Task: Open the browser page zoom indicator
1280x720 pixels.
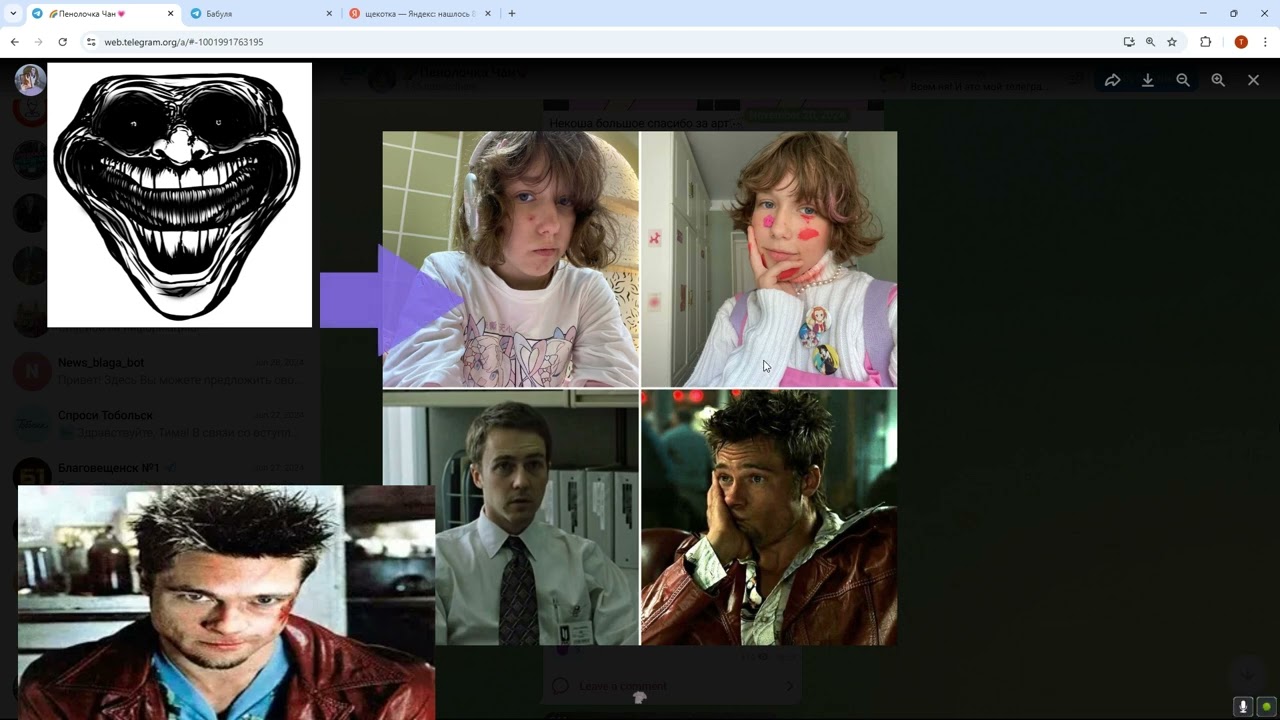Action: tap(1150, 42)
